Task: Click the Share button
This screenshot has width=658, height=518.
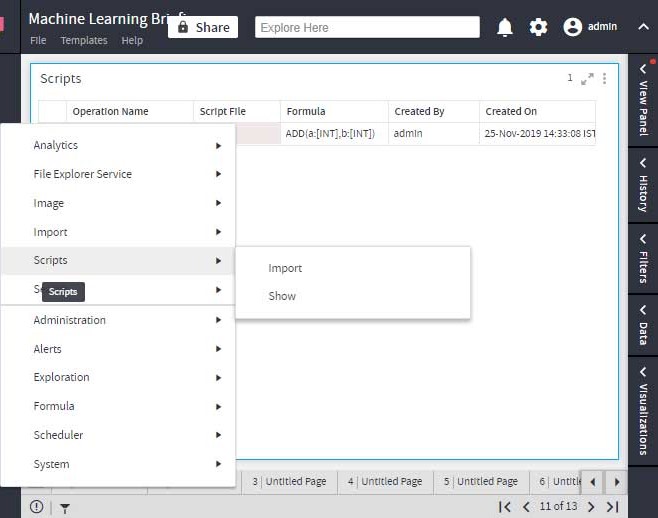Action: (x=203, y=27)
